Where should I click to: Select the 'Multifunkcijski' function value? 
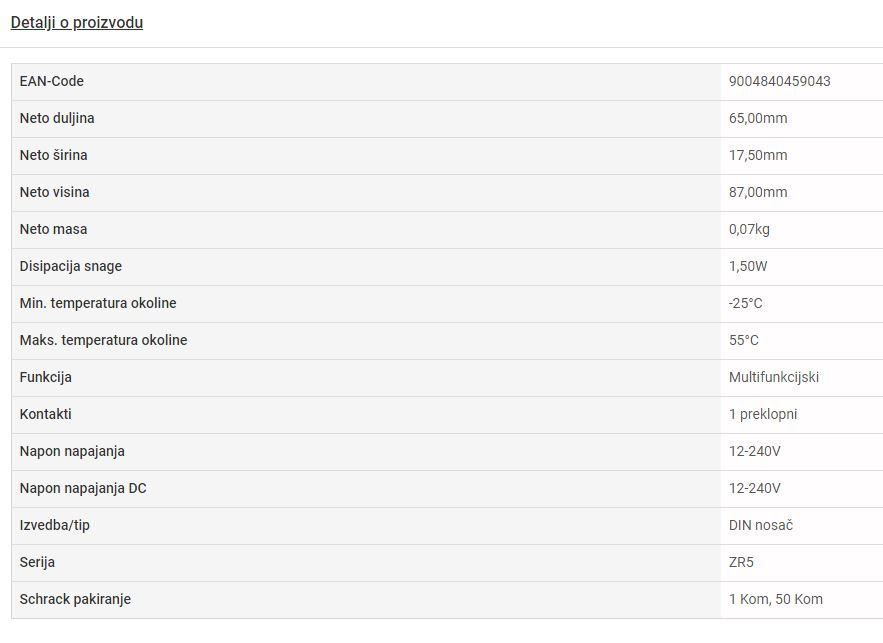click(x=774, y=377)
